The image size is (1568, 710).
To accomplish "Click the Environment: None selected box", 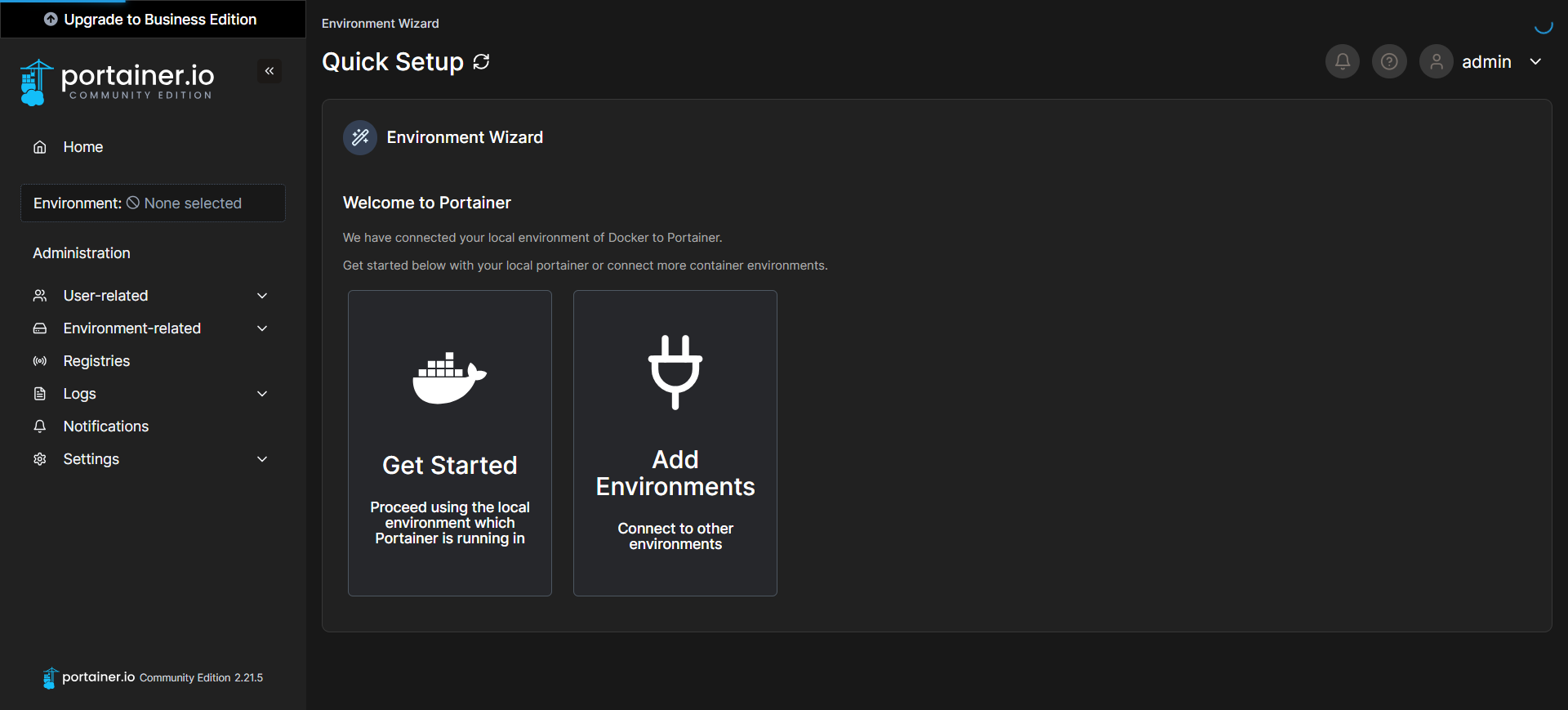I will tap(153, 203).
